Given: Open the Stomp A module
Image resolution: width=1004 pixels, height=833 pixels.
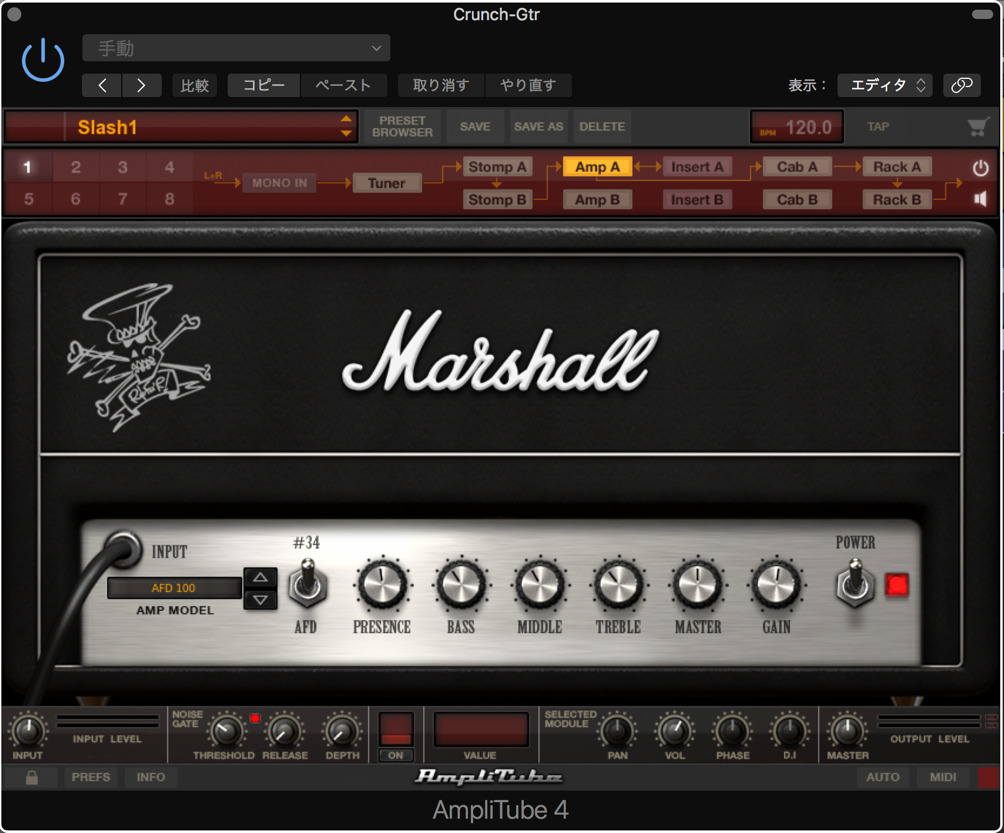Looking at the screenshot, I should (x=497, y=167).
